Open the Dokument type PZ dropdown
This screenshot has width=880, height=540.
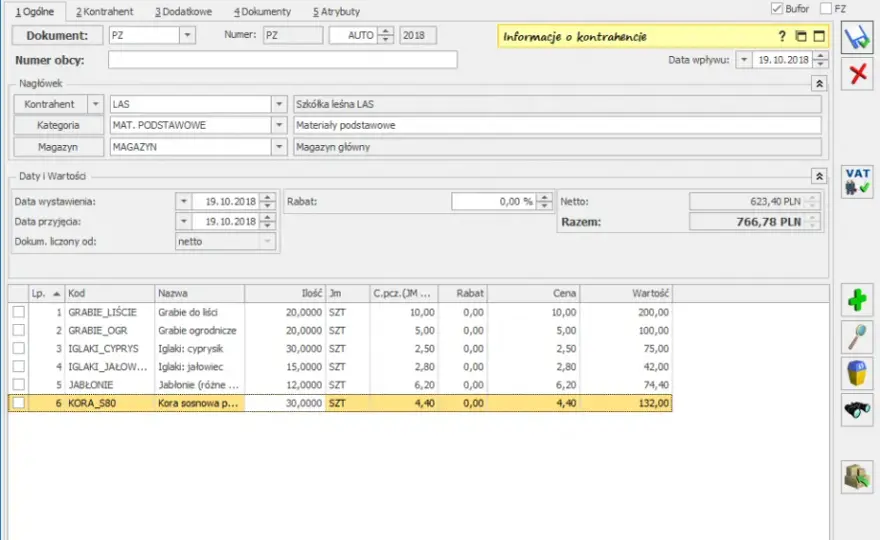[x=187, y=35]
